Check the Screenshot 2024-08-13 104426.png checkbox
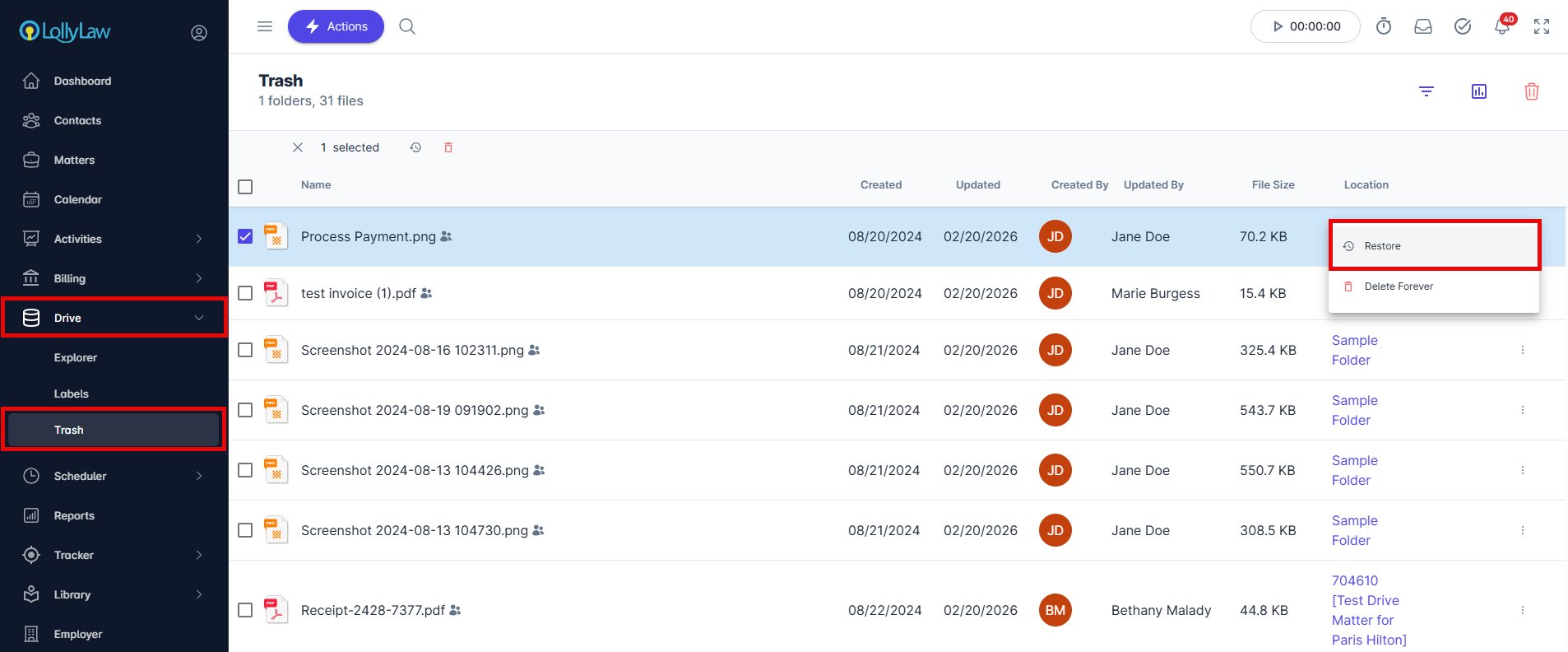 click(245, 470)
